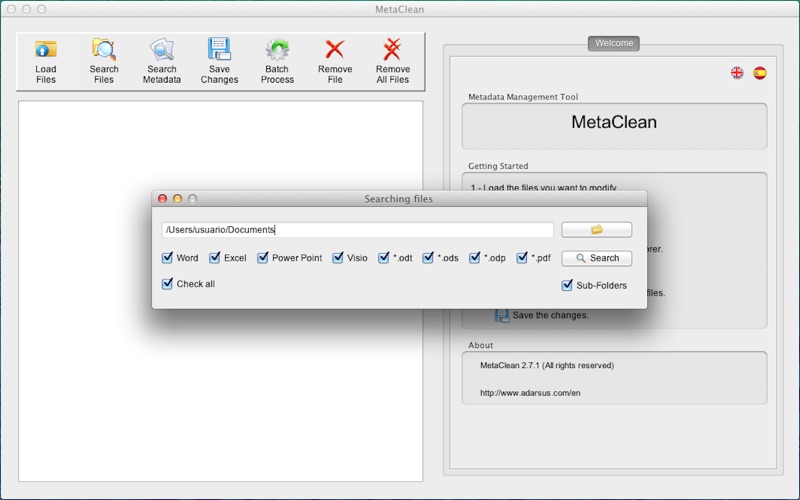Click the large MetaClean title panel
The image size is (800, 500).
pos(614,126)
